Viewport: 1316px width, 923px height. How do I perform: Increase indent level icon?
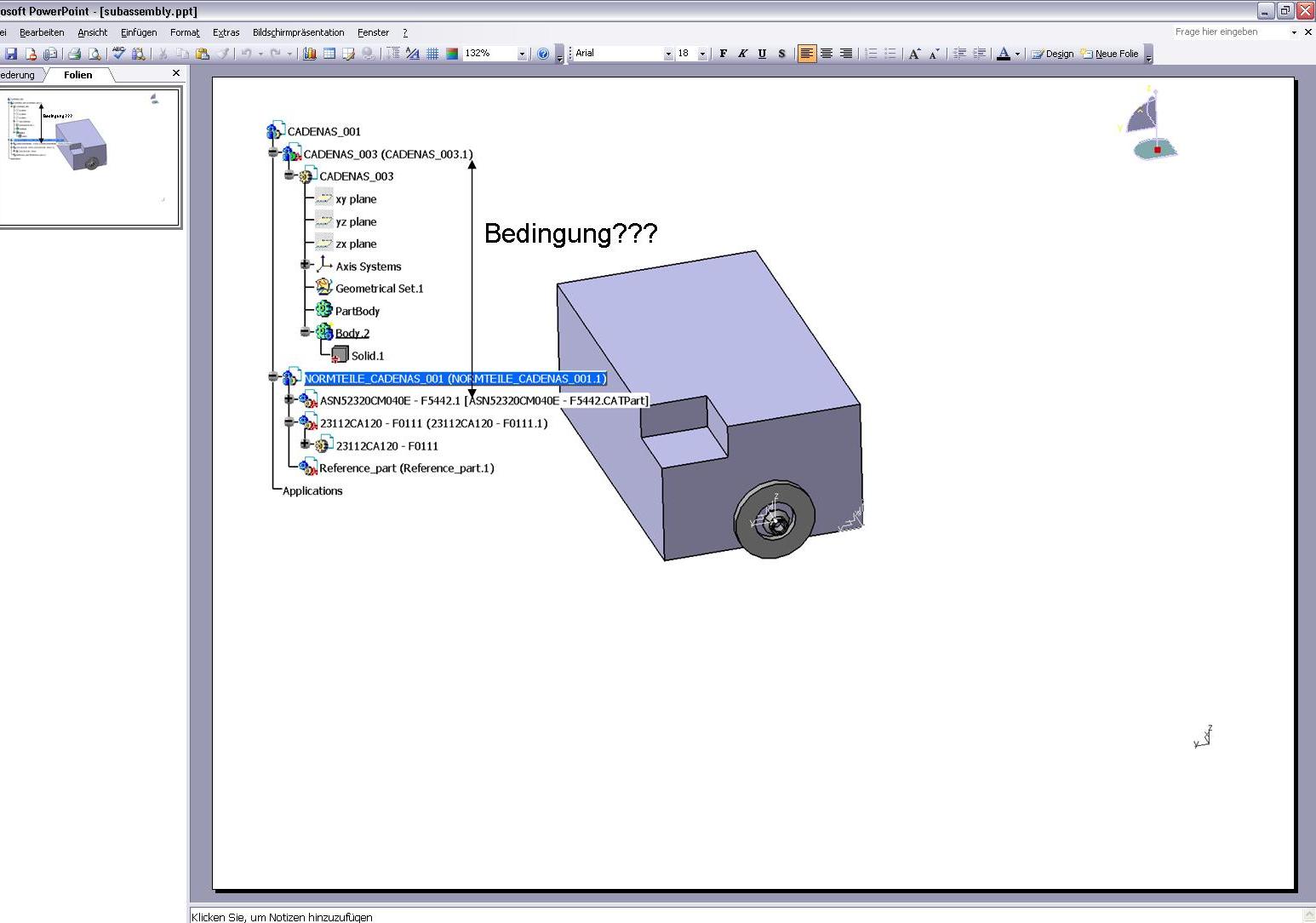pyautogui.click(x=979, y=54)
